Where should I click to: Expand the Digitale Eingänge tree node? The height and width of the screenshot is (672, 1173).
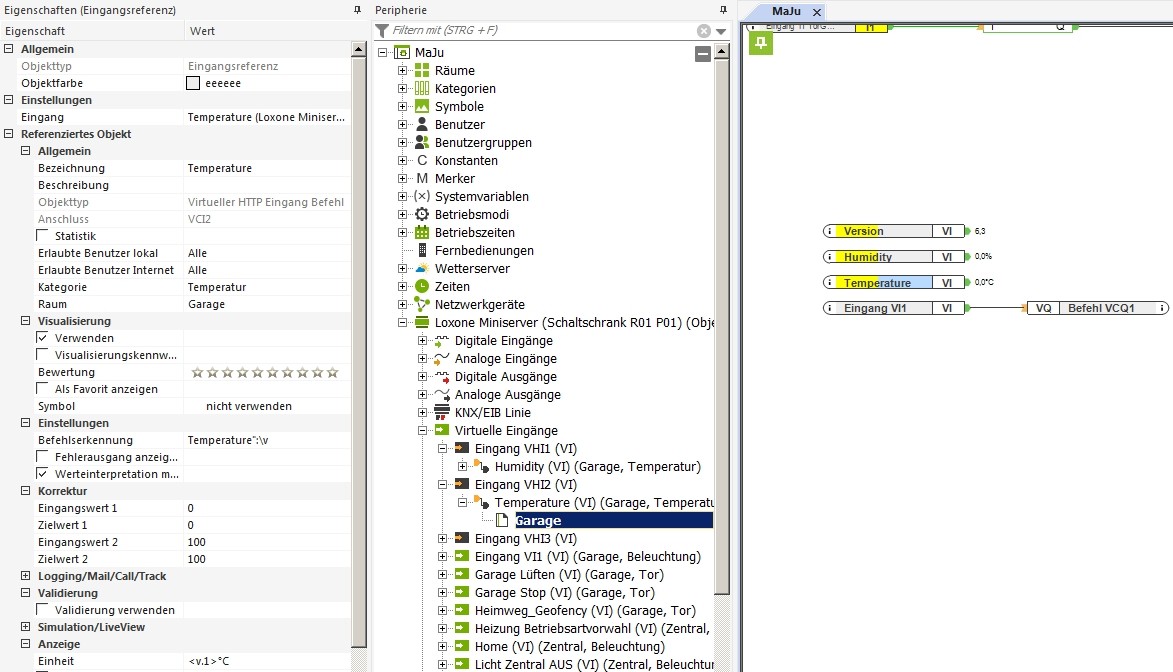point(422,341)
